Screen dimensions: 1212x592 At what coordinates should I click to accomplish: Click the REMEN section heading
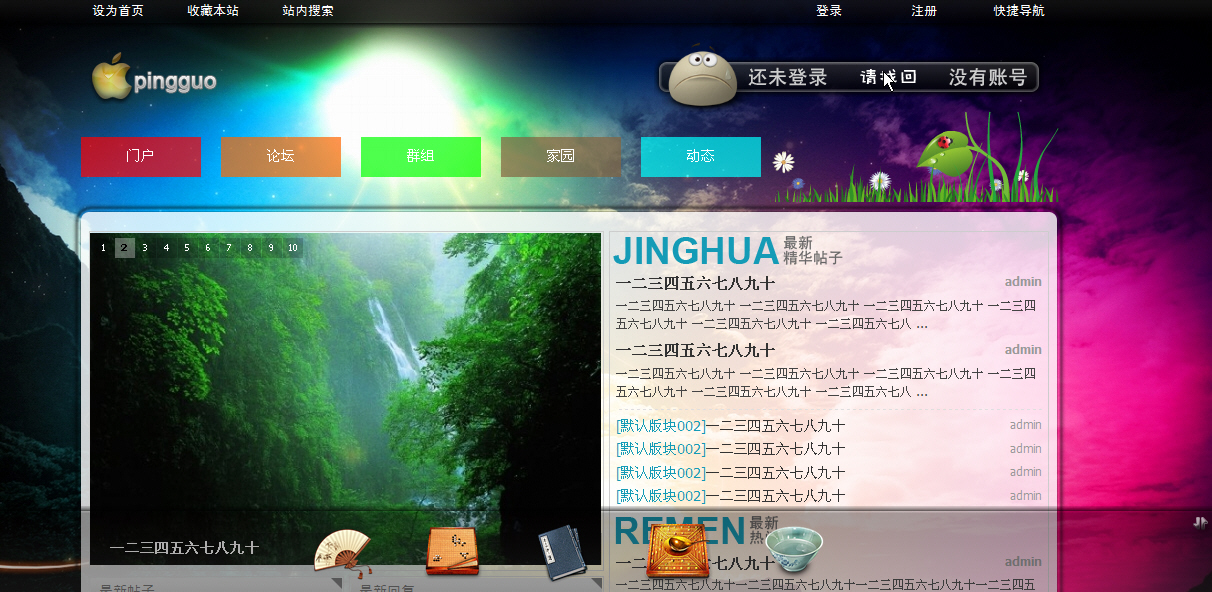click(x=679, y=531)
